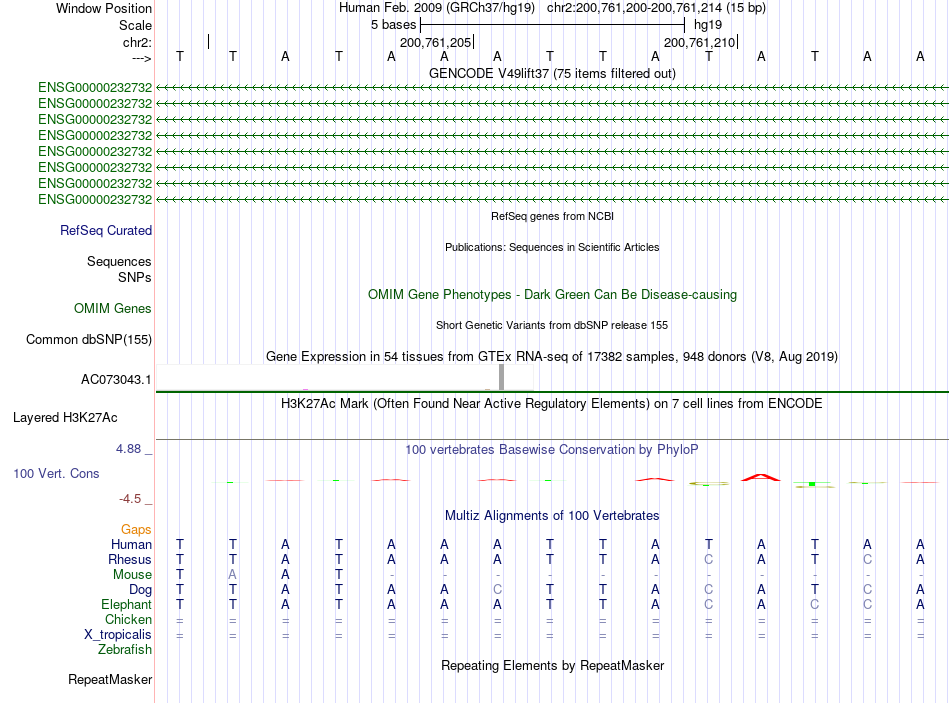Image resolution: width=950 pixels, height=703 pixels.
Task: Open the 'Multiz Alignments of 100 Vertebrates' title
Action: [x=552, y=516]
